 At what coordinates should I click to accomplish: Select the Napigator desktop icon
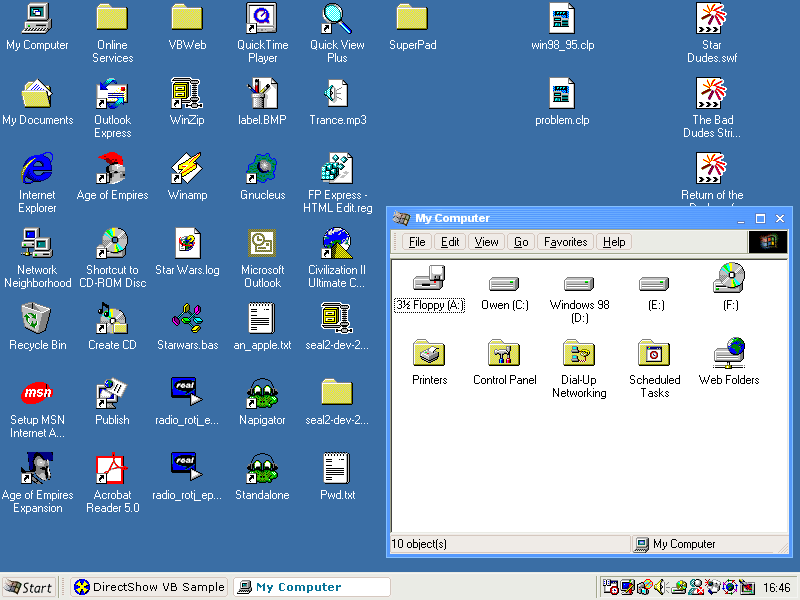(262, 395)
